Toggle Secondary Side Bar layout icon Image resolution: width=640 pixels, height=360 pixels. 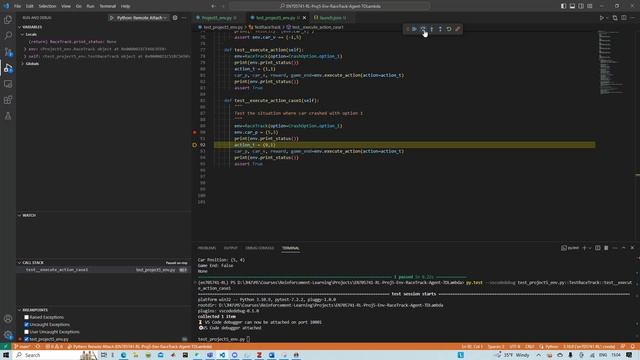click(x=581, y=6)
